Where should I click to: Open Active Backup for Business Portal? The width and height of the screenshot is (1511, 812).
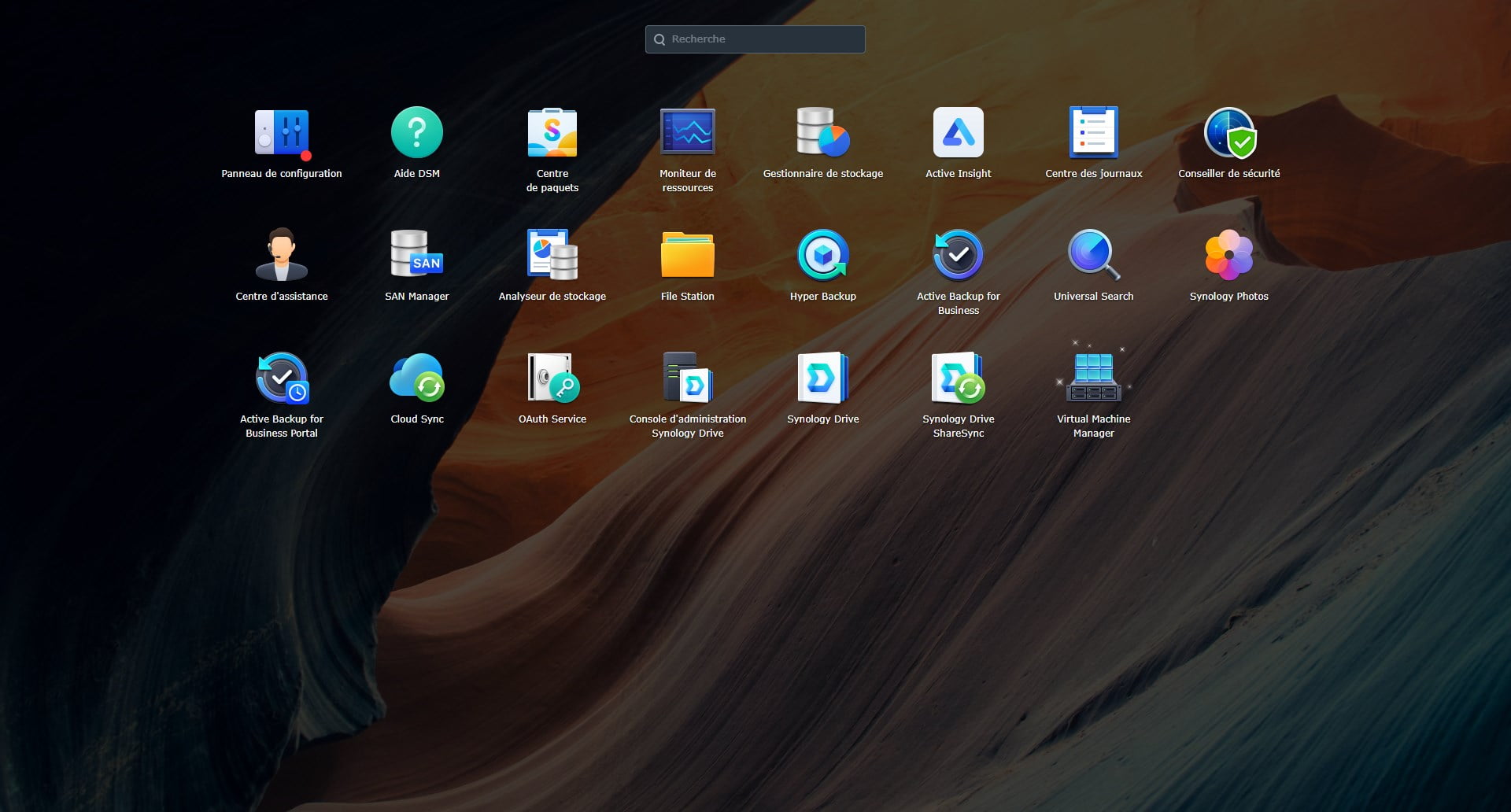click(282, 378)
